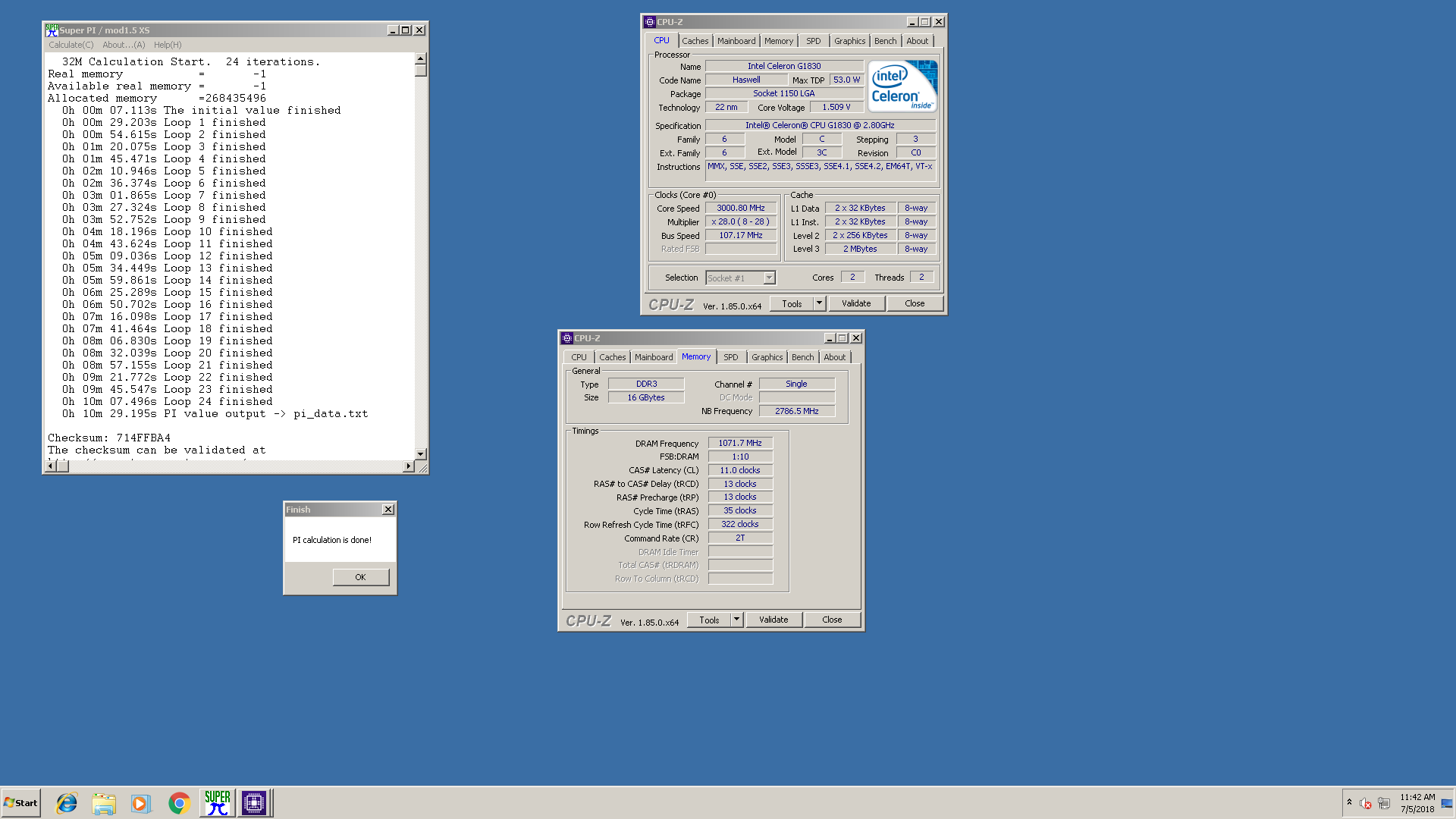
Task: Click Super PI horizontal scrollbar right arrow
Action: point(409,466)
